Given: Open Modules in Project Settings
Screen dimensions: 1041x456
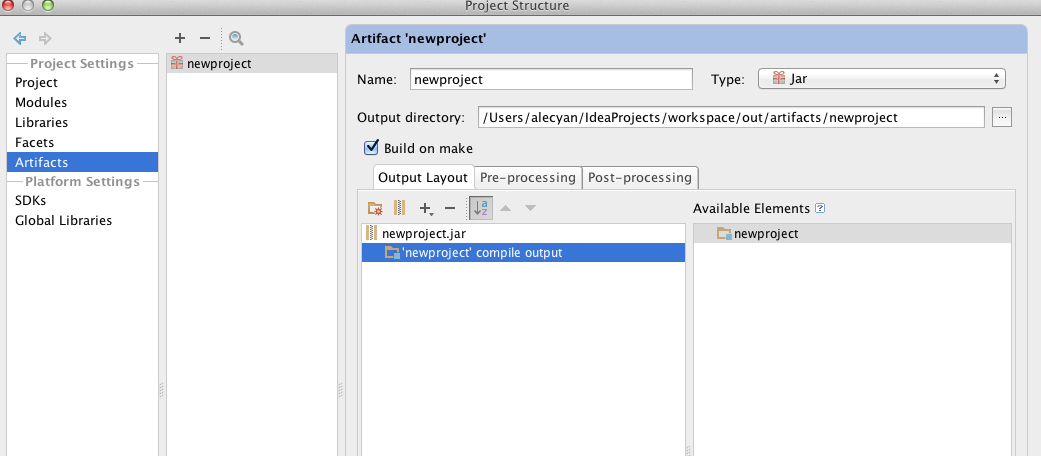Looking at the screenshot, I should pyautogui.click(x=41, y=102).
